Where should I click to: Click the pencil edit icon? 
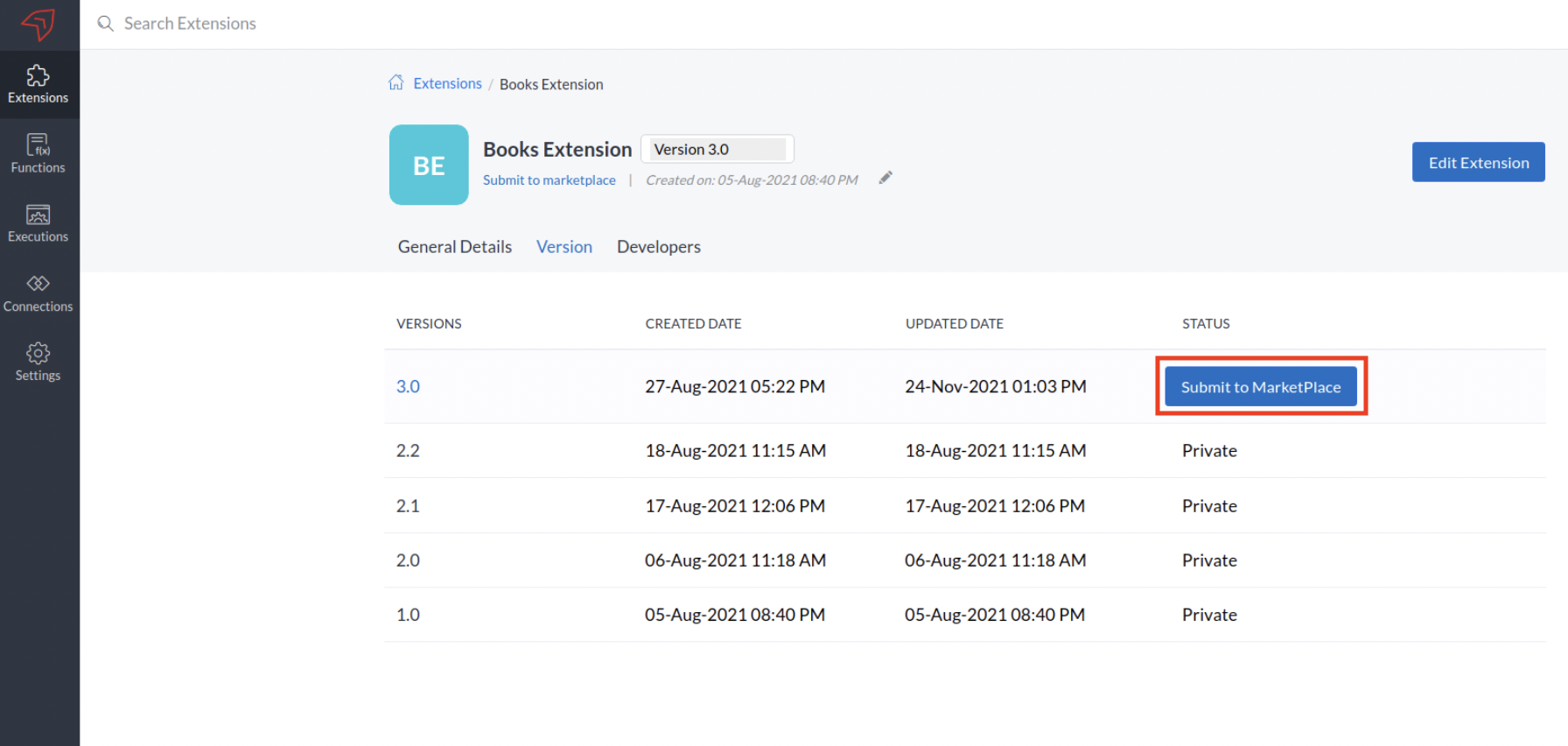point(885,178)
